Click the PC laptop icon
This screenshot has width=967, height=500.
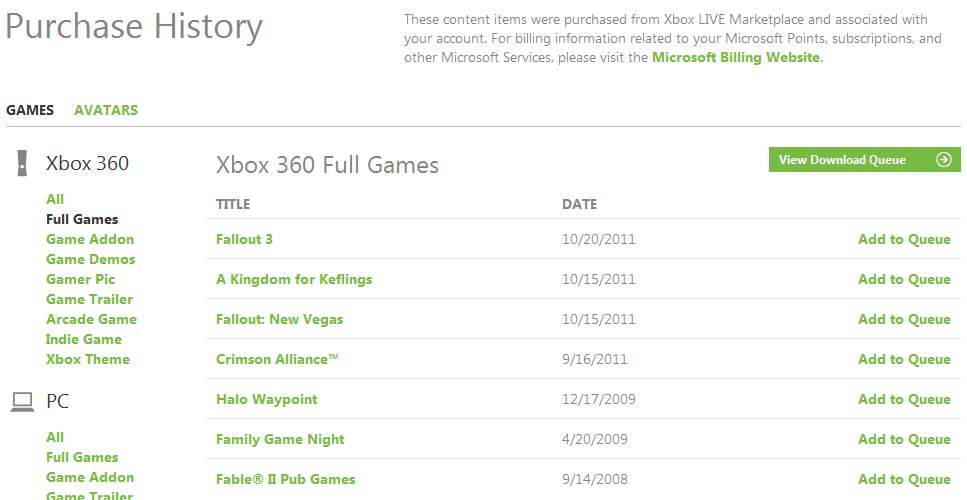[22, 402]
